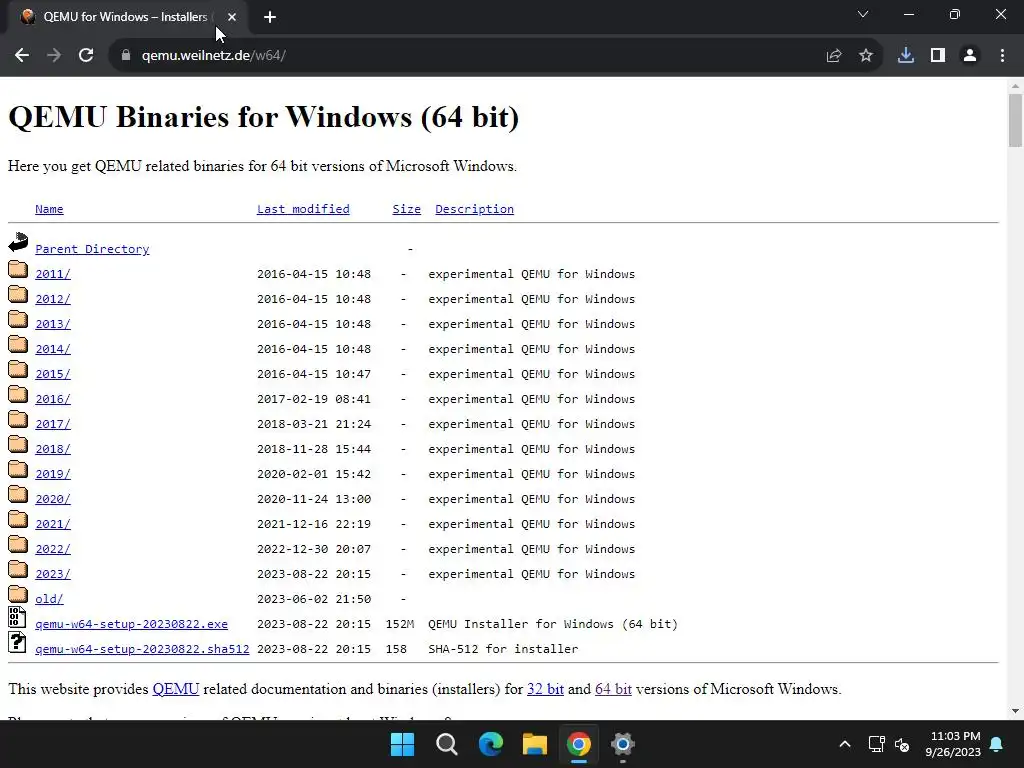
Task: Open the 2020/ folder link
Action: pyautogui.click(x=53, y=499)
